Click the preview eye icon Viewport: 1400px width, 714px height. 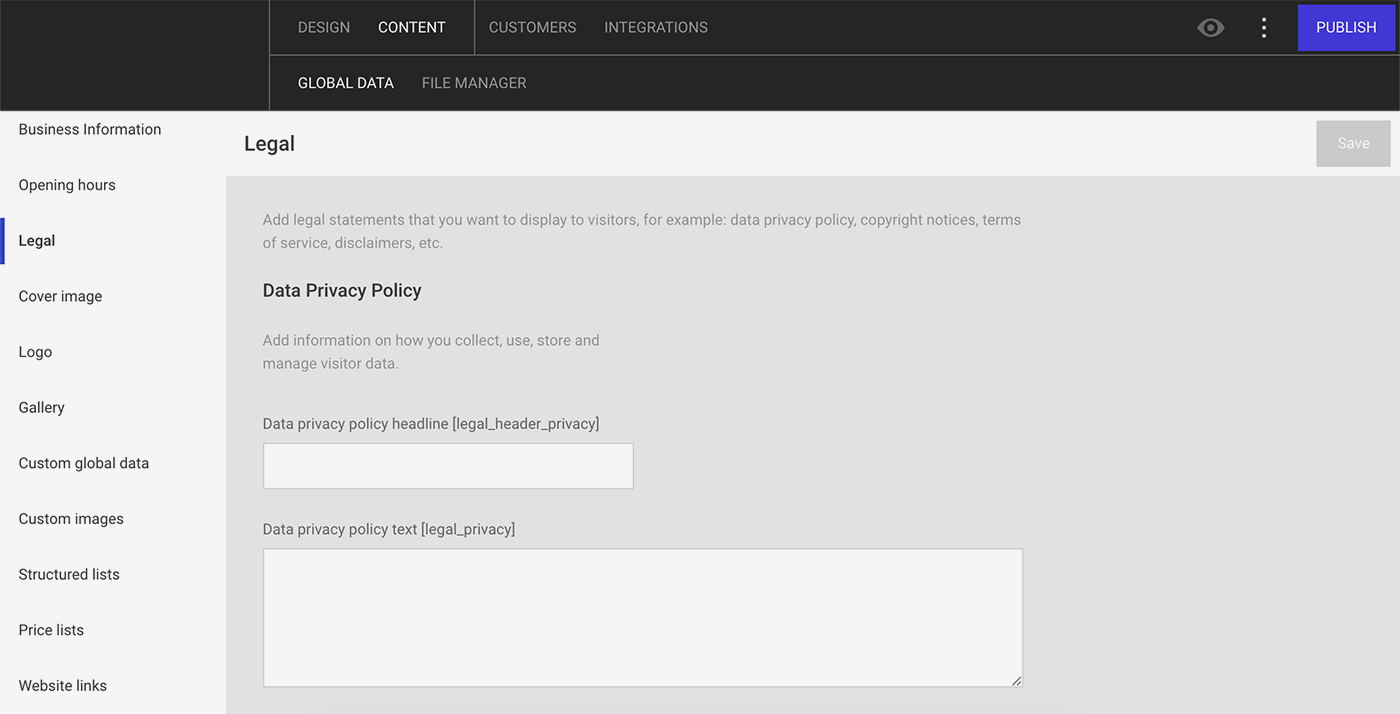coord(1210,28)
